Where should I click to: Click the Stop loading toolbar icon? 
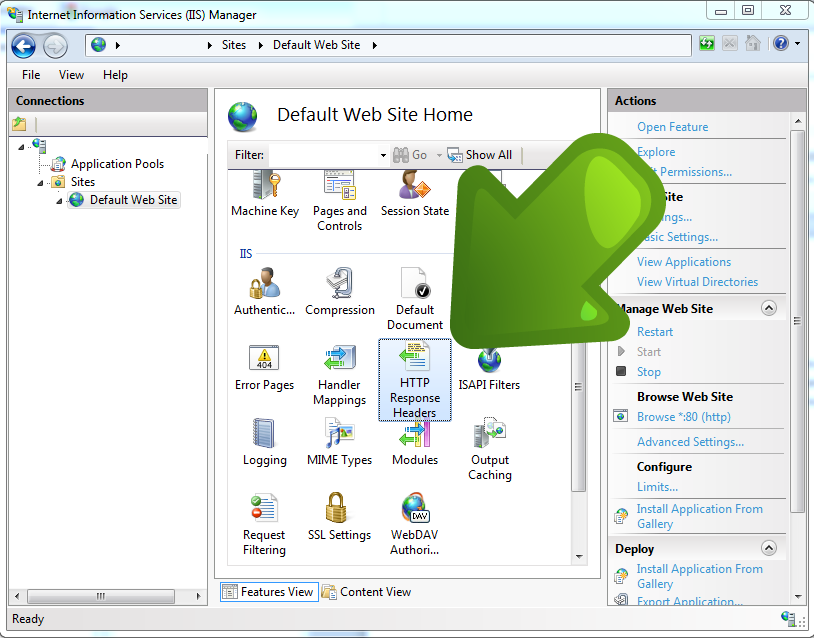click(x=729, y=43)
